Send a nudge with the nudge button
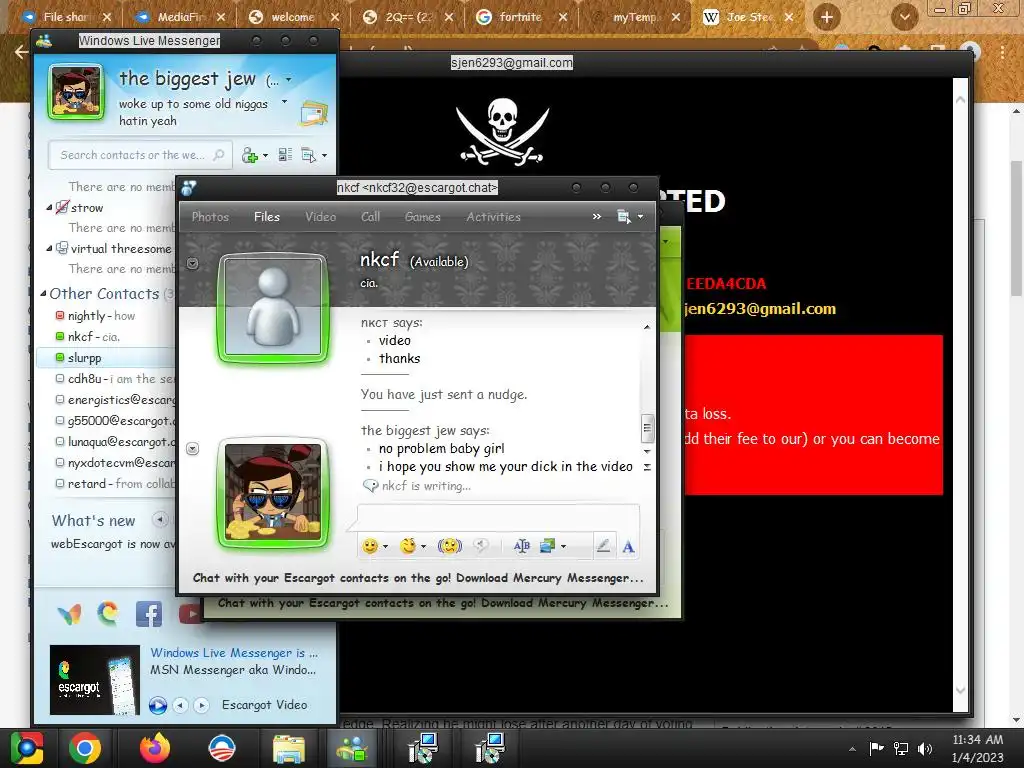 [x=449, y=546]
